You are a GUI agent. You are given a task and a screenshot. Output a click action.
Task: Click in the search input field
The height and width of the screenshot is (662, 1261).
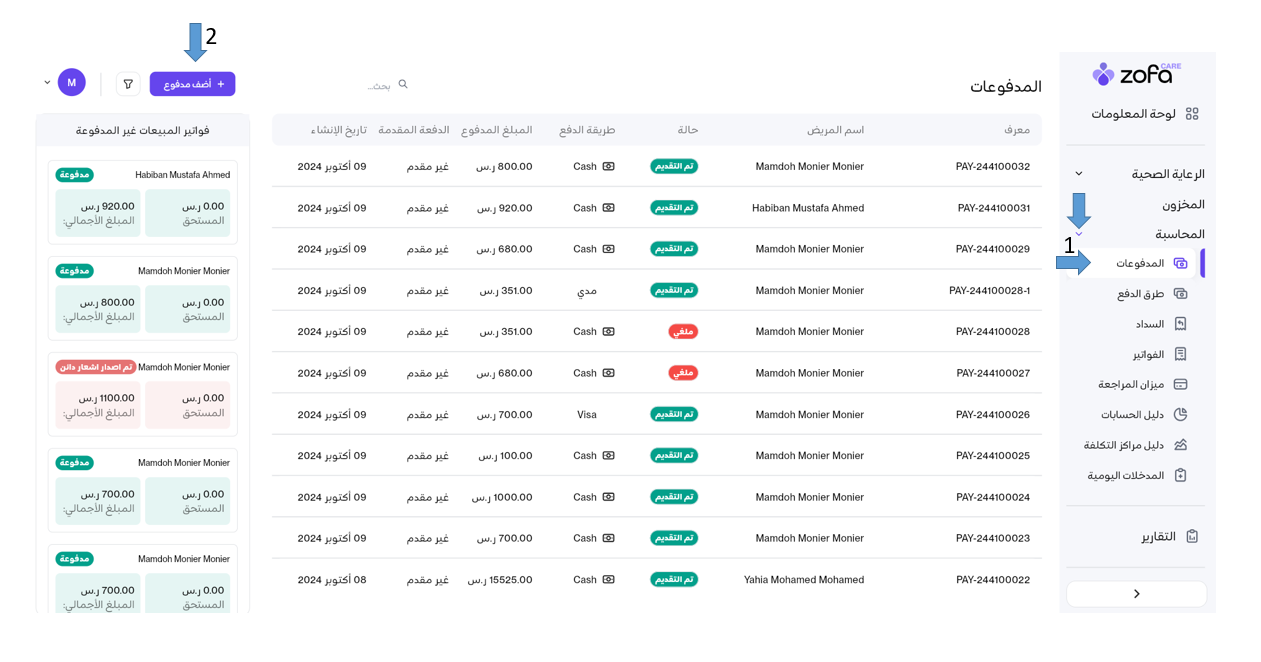(360, 85)
